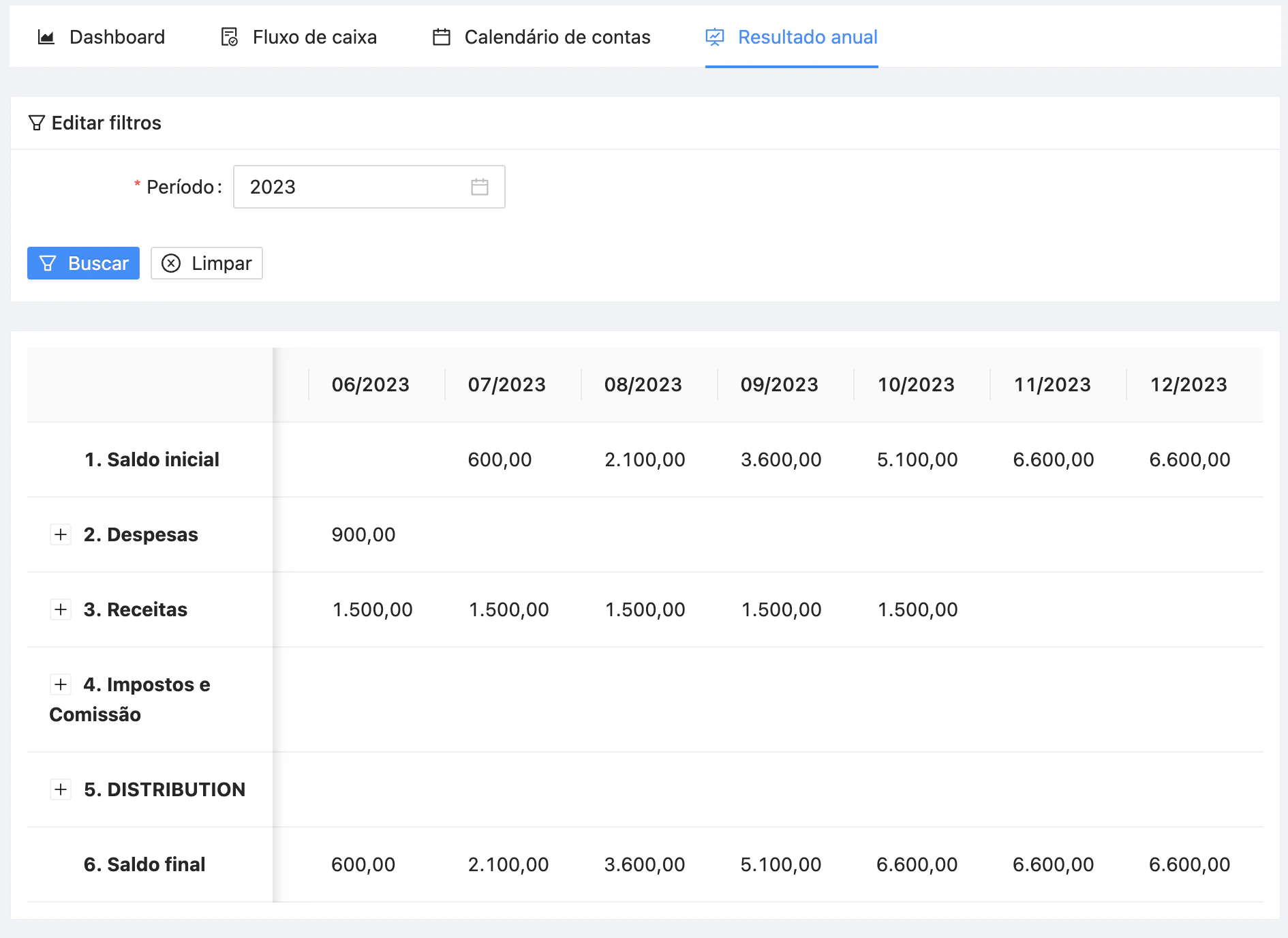Open the calendar icon in the Período field
Image resolution: width=1288 pixels, height=938 pixels.
[480, 186]
